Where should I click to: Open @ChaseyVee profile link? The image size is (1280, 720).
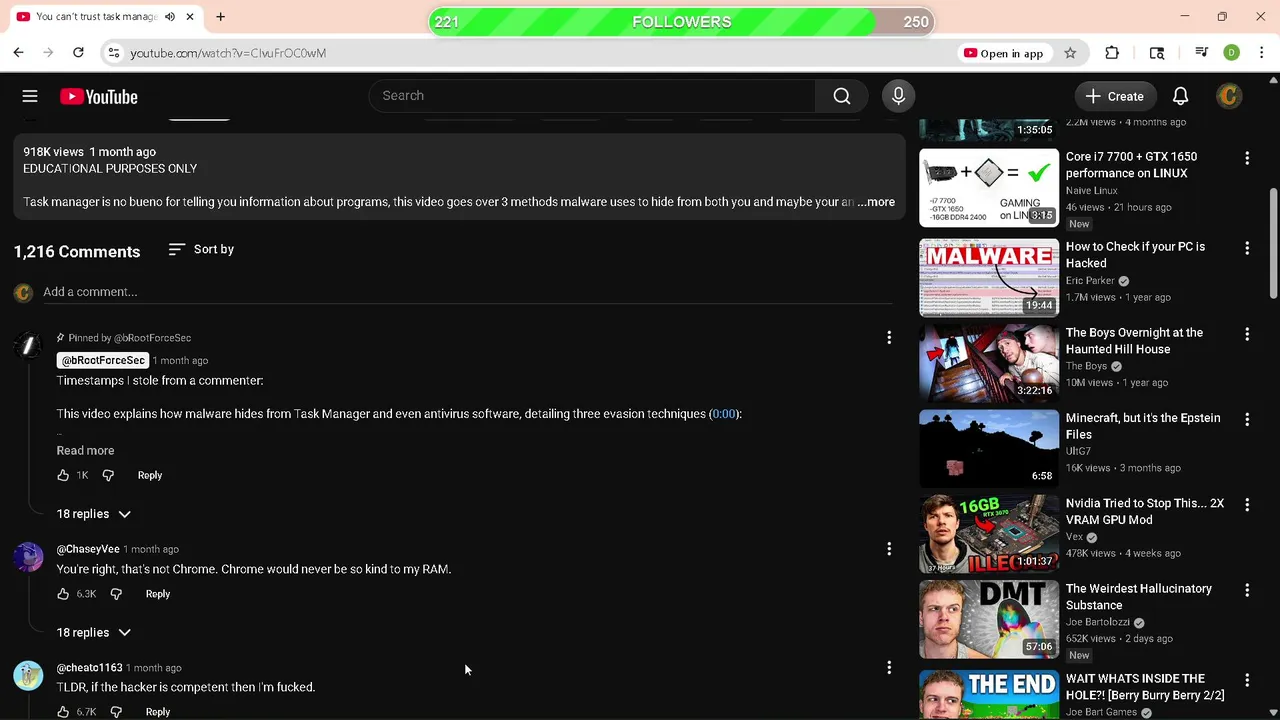tap(88, 549)
